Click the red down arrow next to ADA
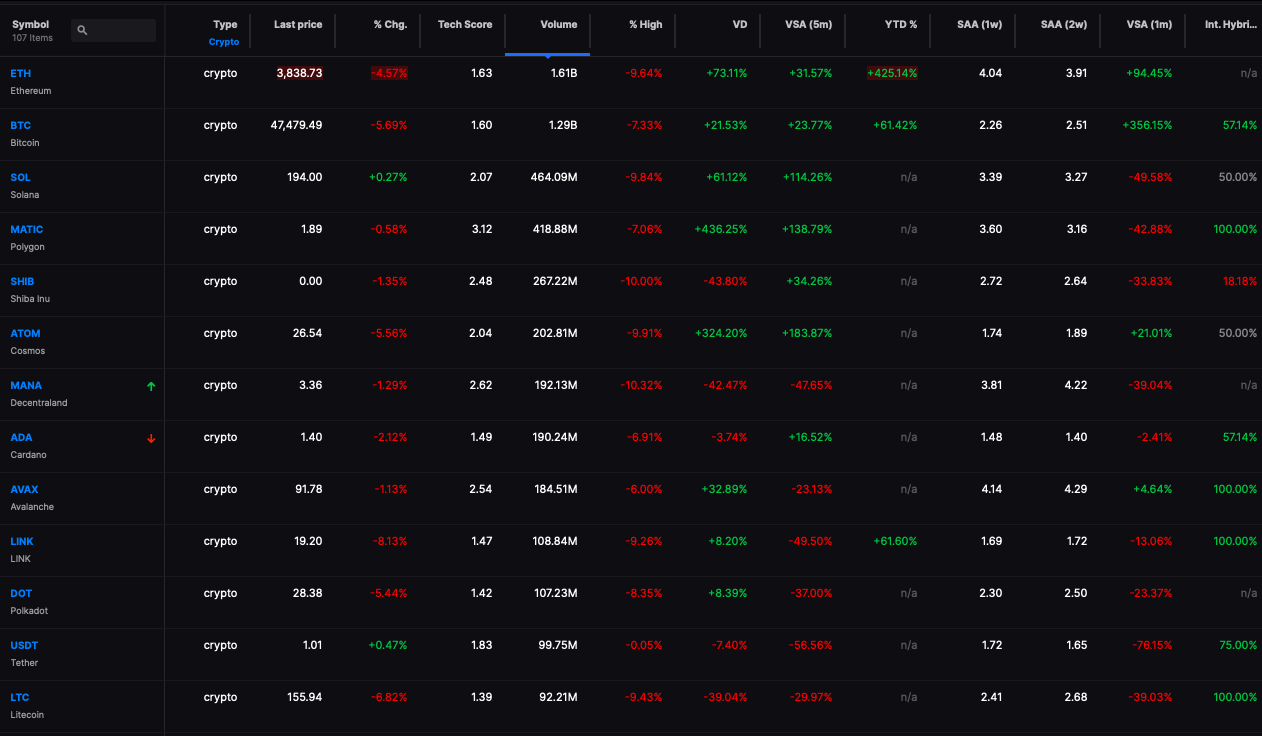 151,438
